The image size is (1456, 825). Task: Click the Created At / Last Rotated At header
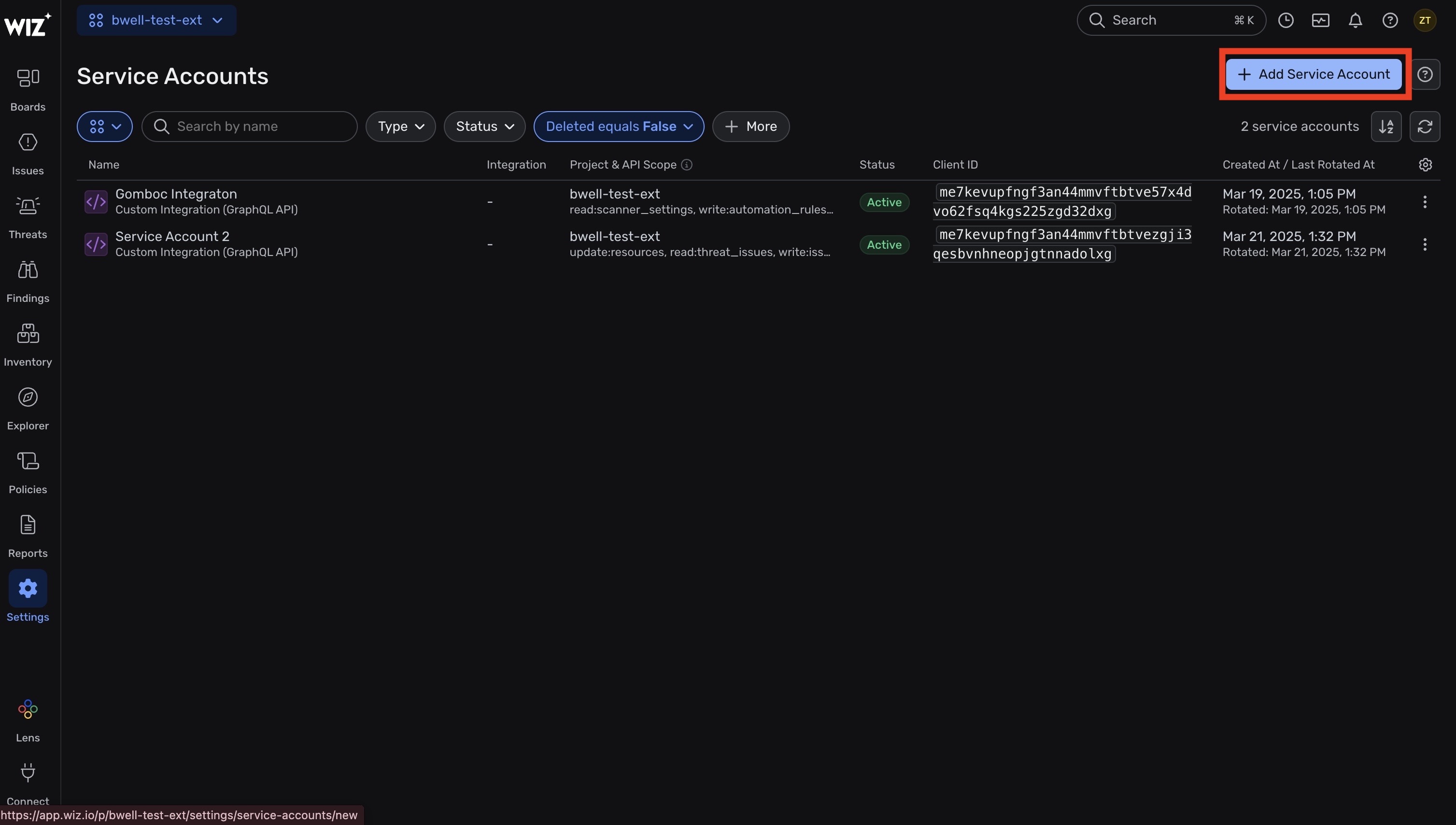coord(1298,165)
